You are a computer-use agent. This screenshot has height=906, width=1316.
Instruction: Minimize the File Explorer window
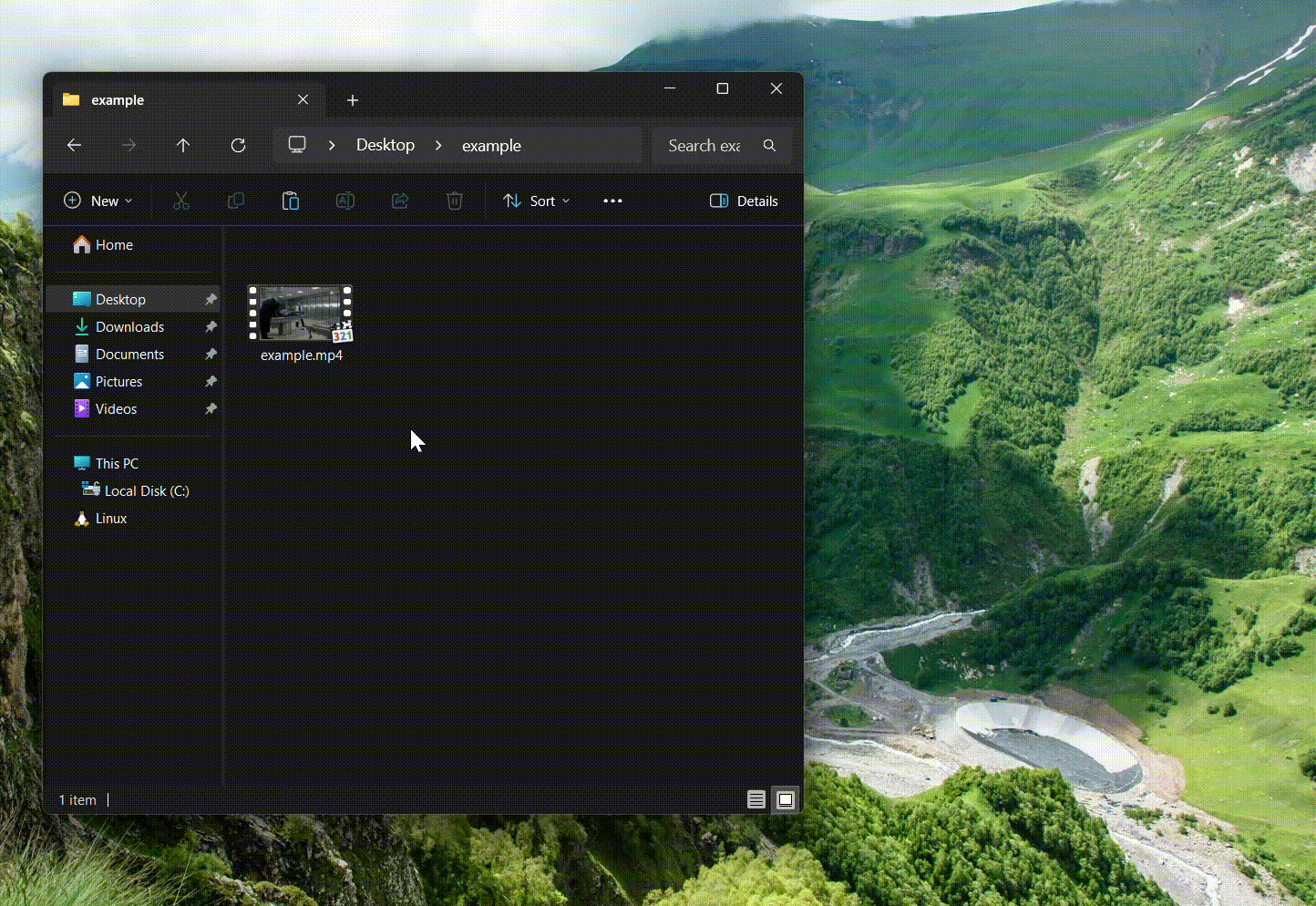(670, 88)
